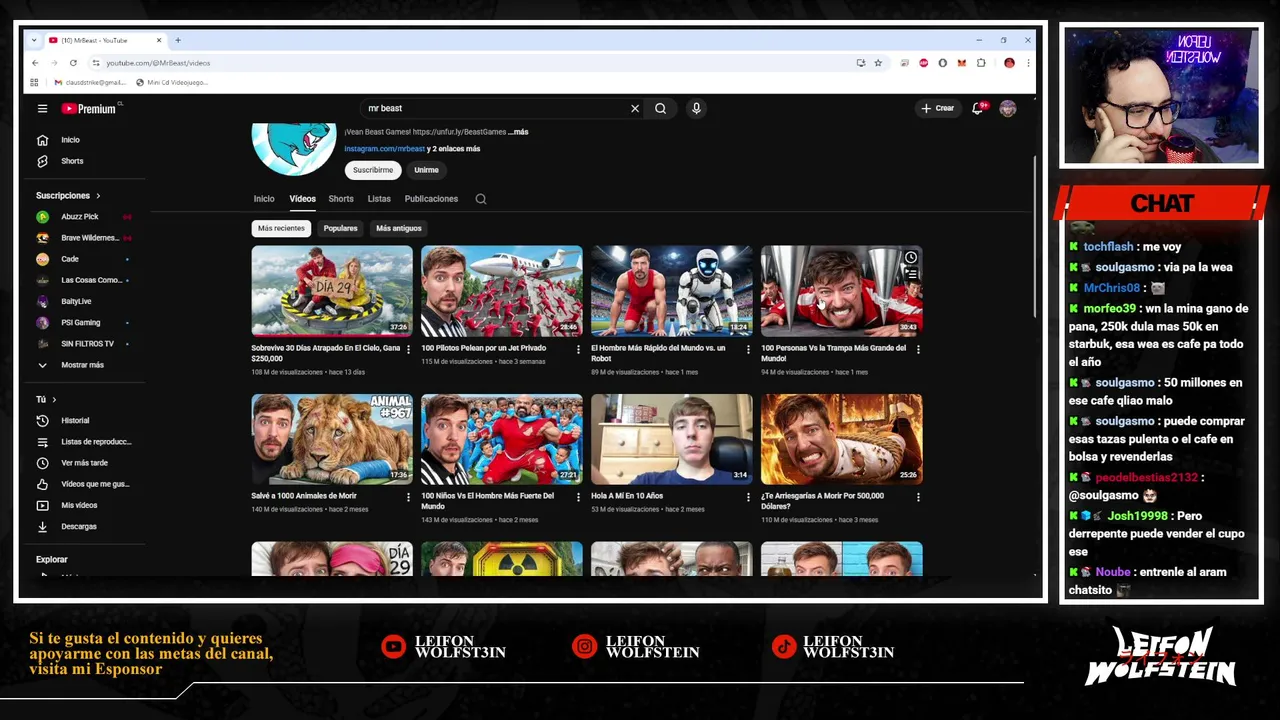Screen dimensions: 1280x720
Task: Open the lion Animal #967 thumbnail
Action: (x=332, y=439)
